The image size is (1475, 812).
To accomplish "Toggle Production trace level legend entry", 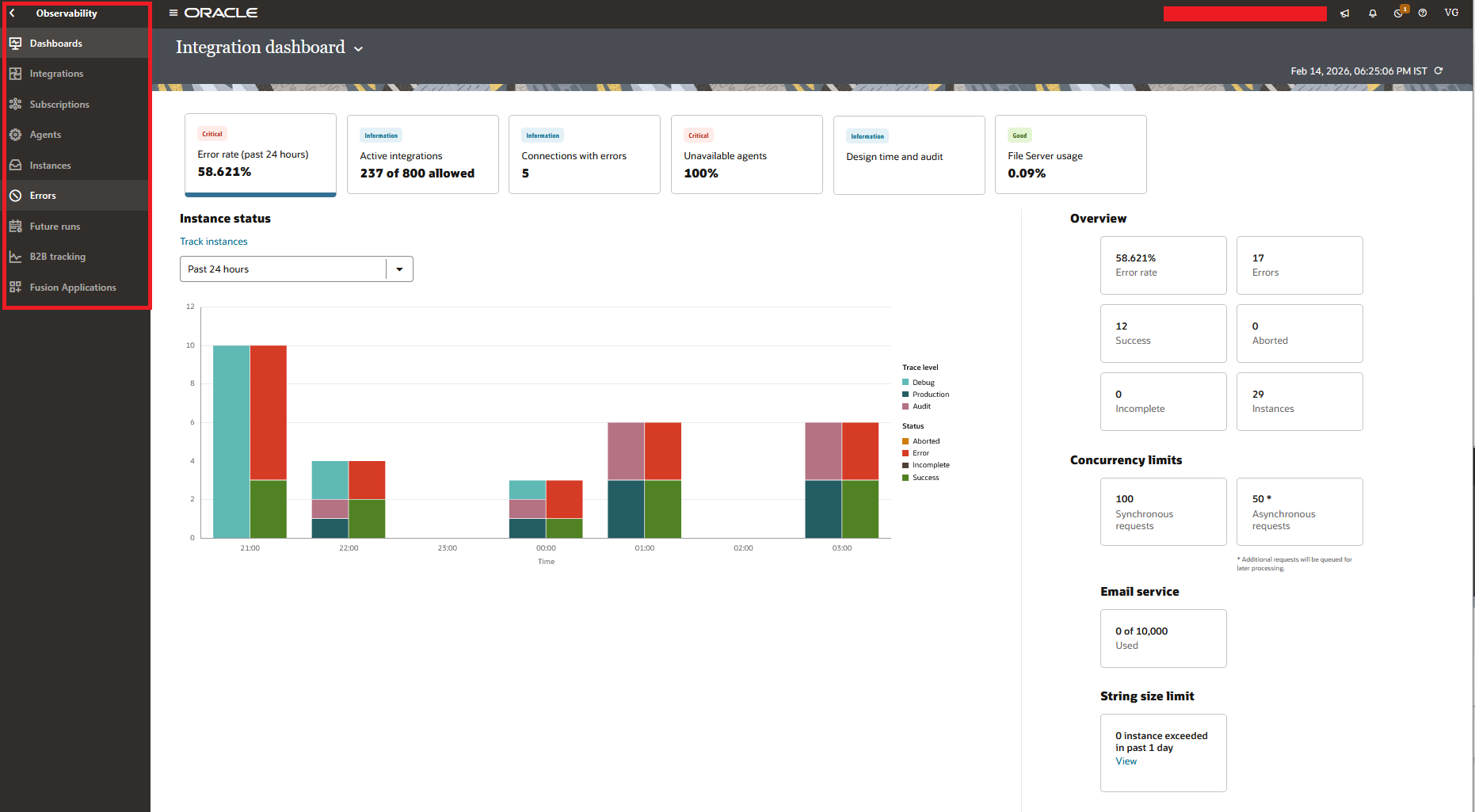I will 930,395.
